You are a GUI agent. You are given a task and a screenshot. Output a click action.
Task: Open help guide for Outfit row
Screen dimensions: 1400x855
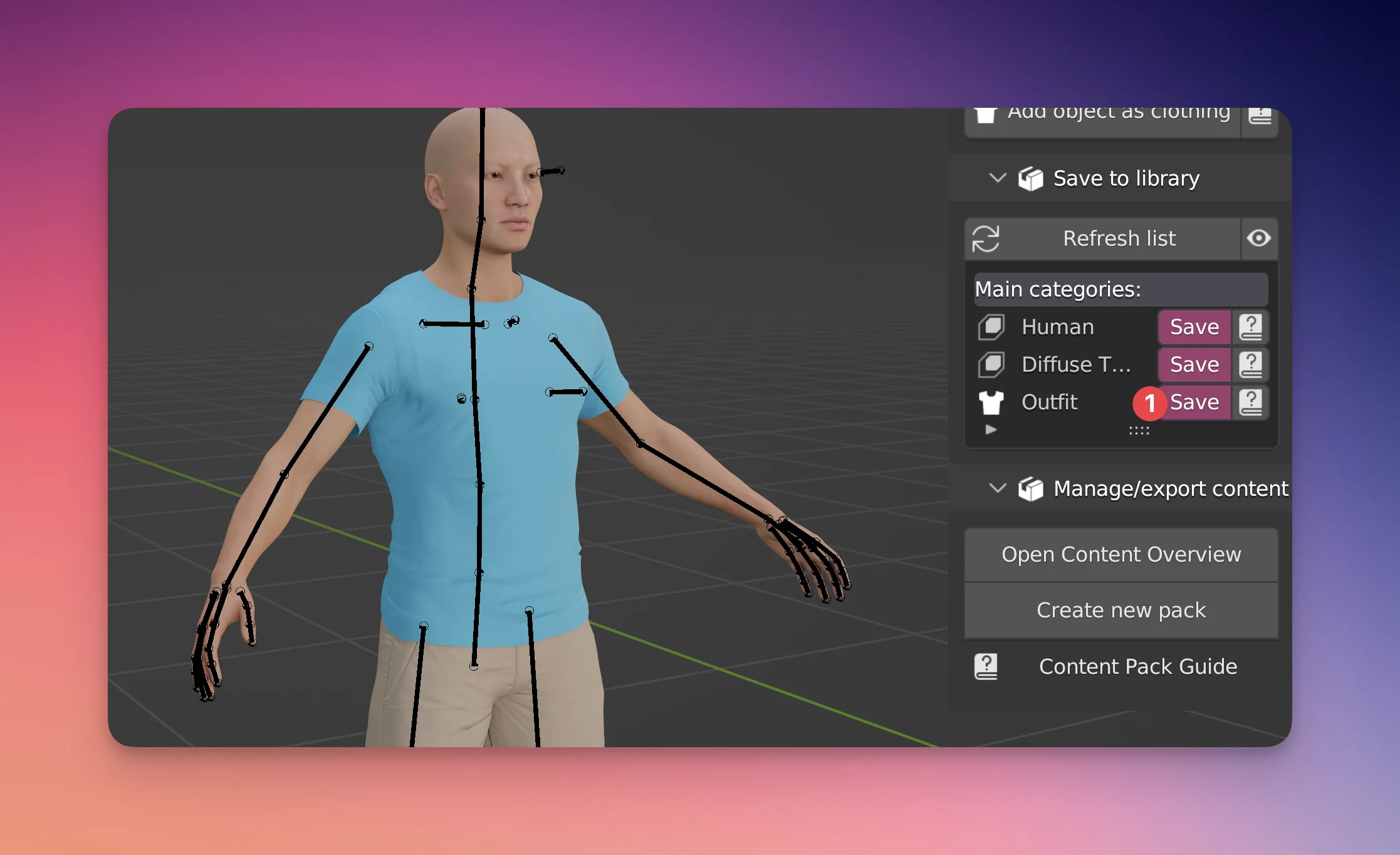click(x=1251, y=402)
